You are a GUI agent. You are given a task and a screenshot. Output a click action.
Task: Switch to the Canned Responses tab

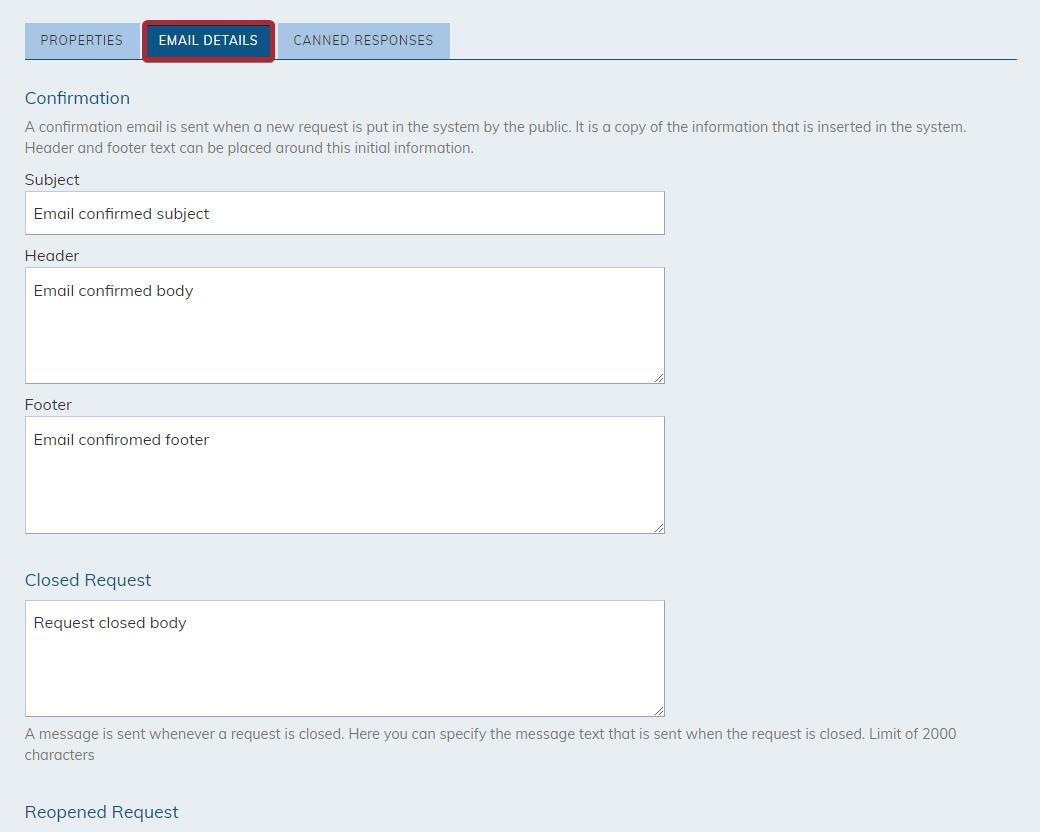point(363,40)
